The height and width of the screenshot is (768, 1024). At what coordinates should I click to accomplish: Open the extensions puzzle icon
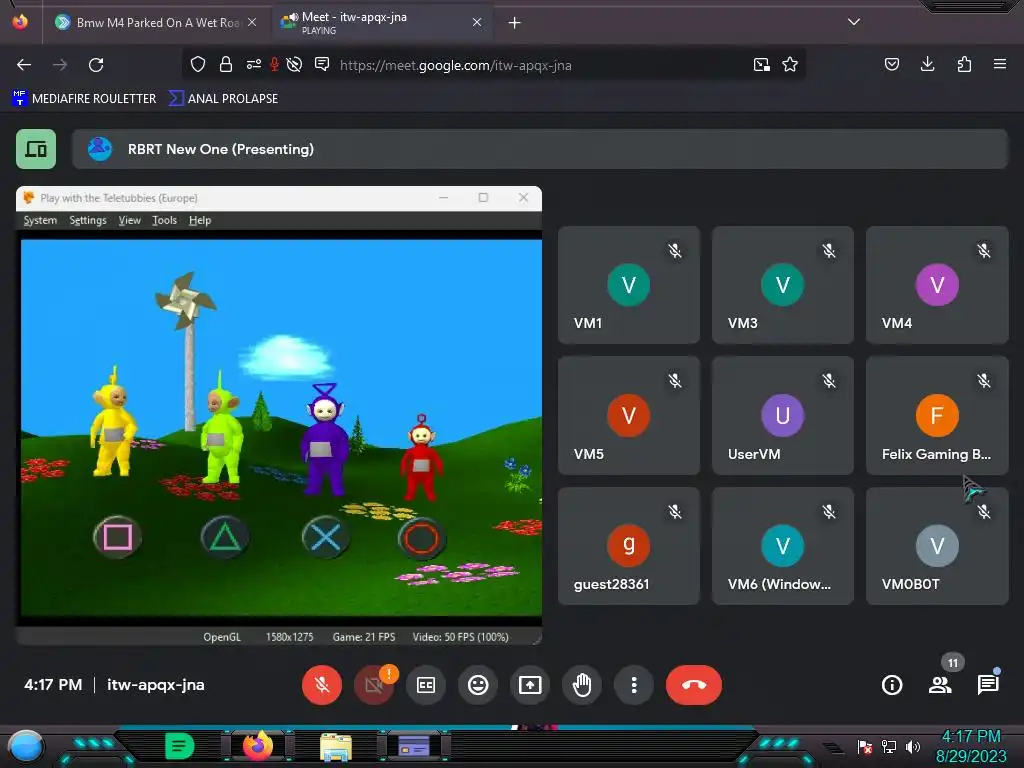point(964,65)
